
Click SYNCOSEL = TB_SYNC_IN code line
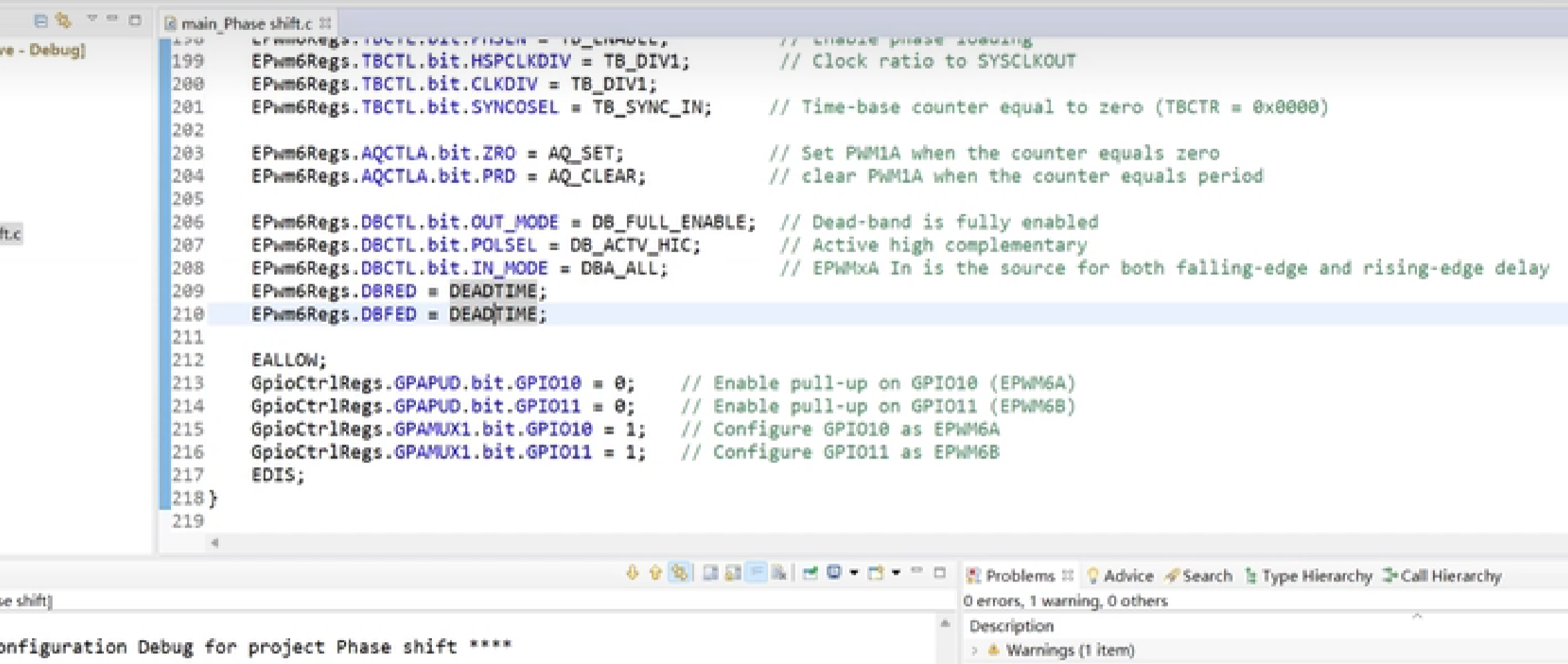(481, 107)
